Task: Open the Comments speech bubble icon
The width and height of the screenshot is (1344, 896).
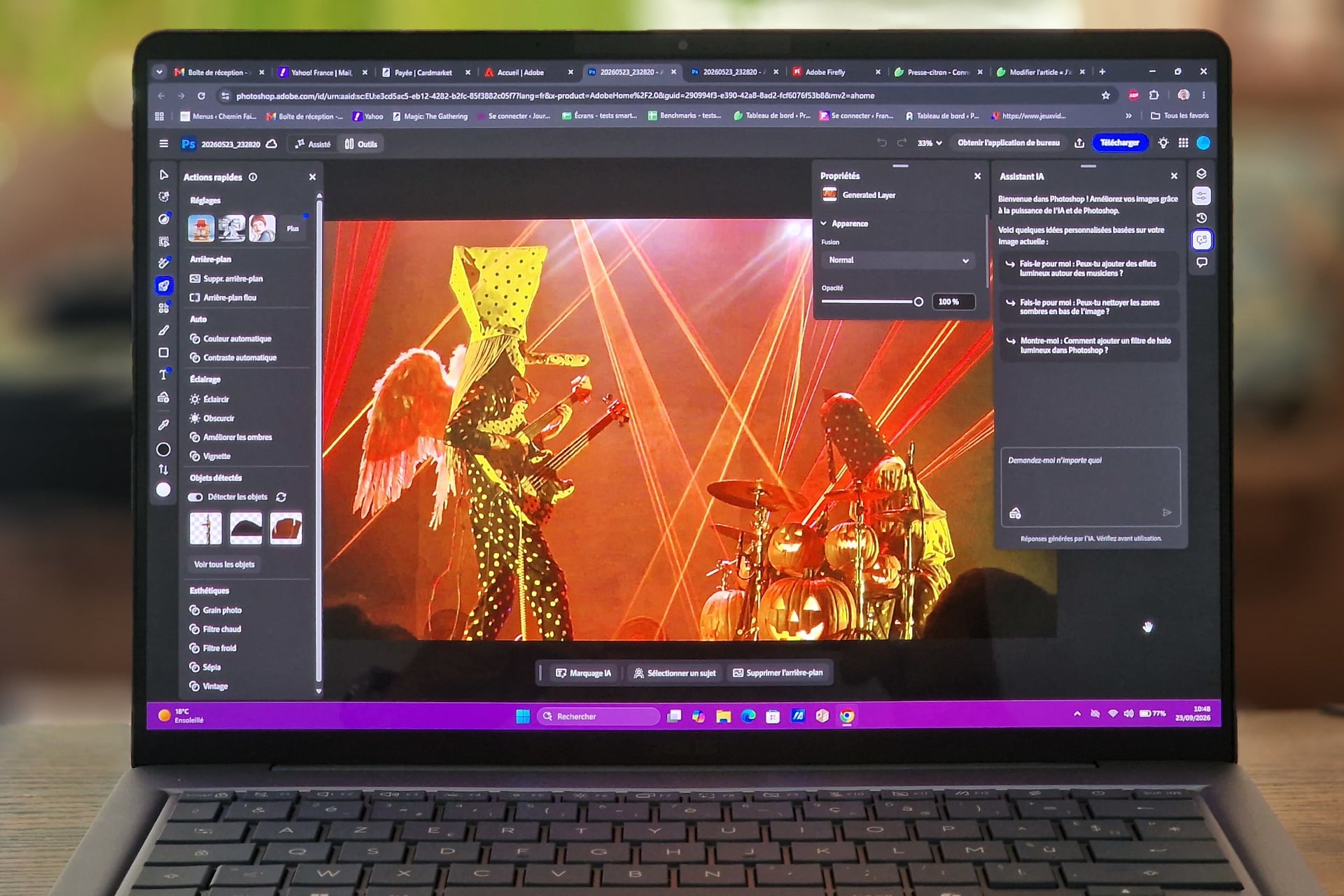Action: coord(1201,262)
